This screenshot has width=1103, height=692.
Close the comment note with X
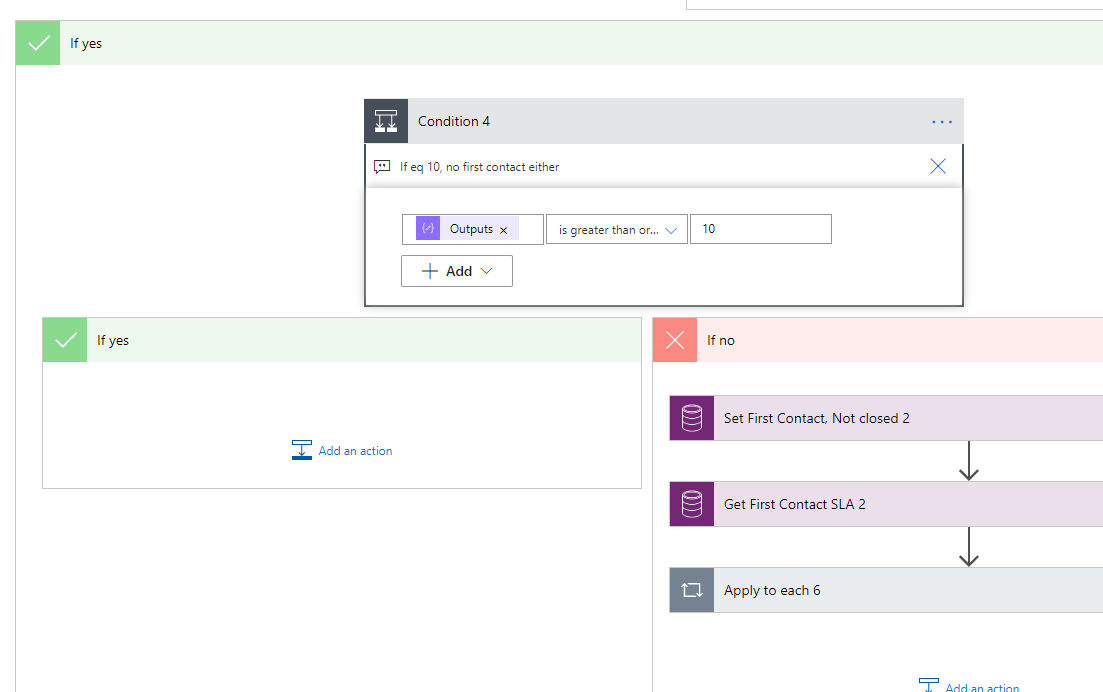[x=937, y=167]
